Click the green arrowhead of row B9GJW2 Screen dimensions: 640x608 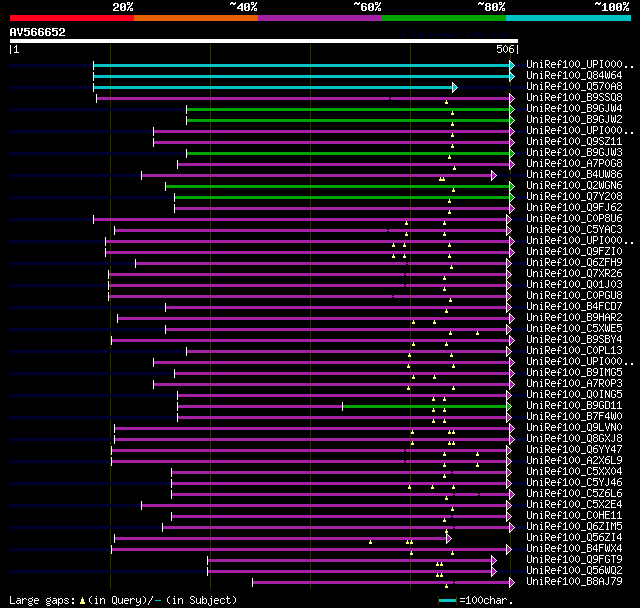[x=512, y=120]
